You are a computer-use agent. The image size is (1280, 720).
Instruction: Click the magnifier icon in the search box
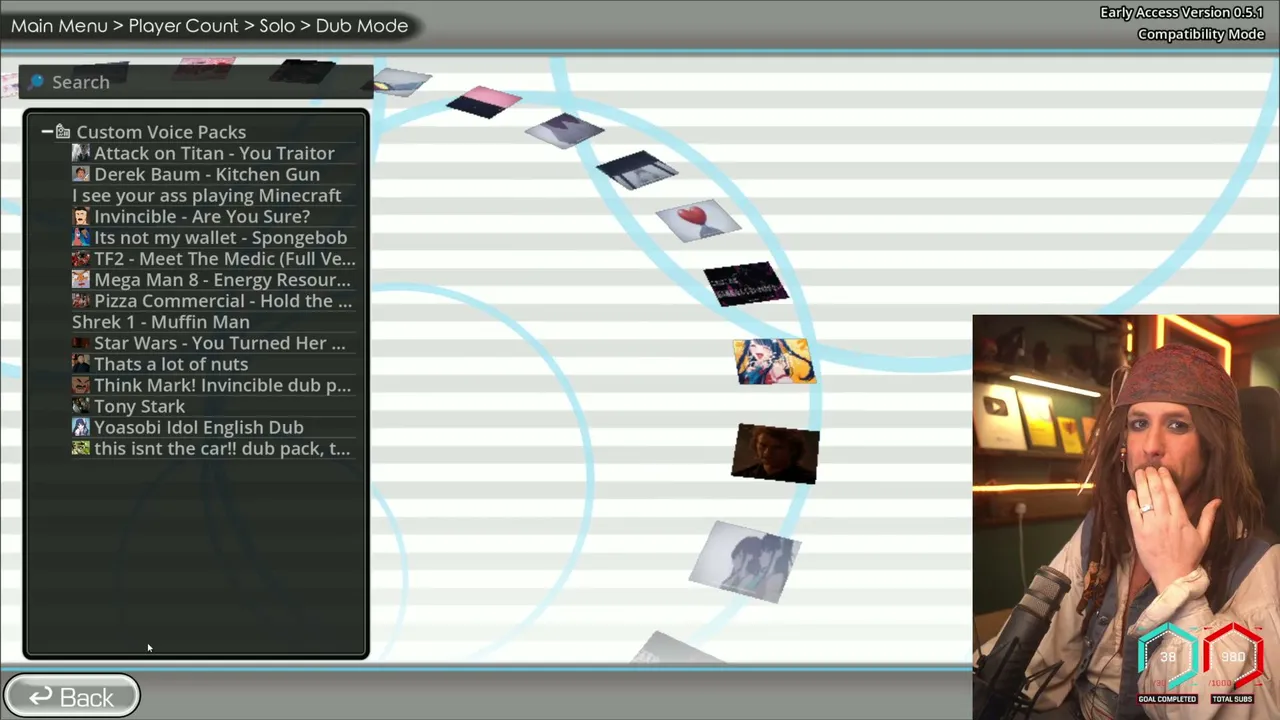36,82
